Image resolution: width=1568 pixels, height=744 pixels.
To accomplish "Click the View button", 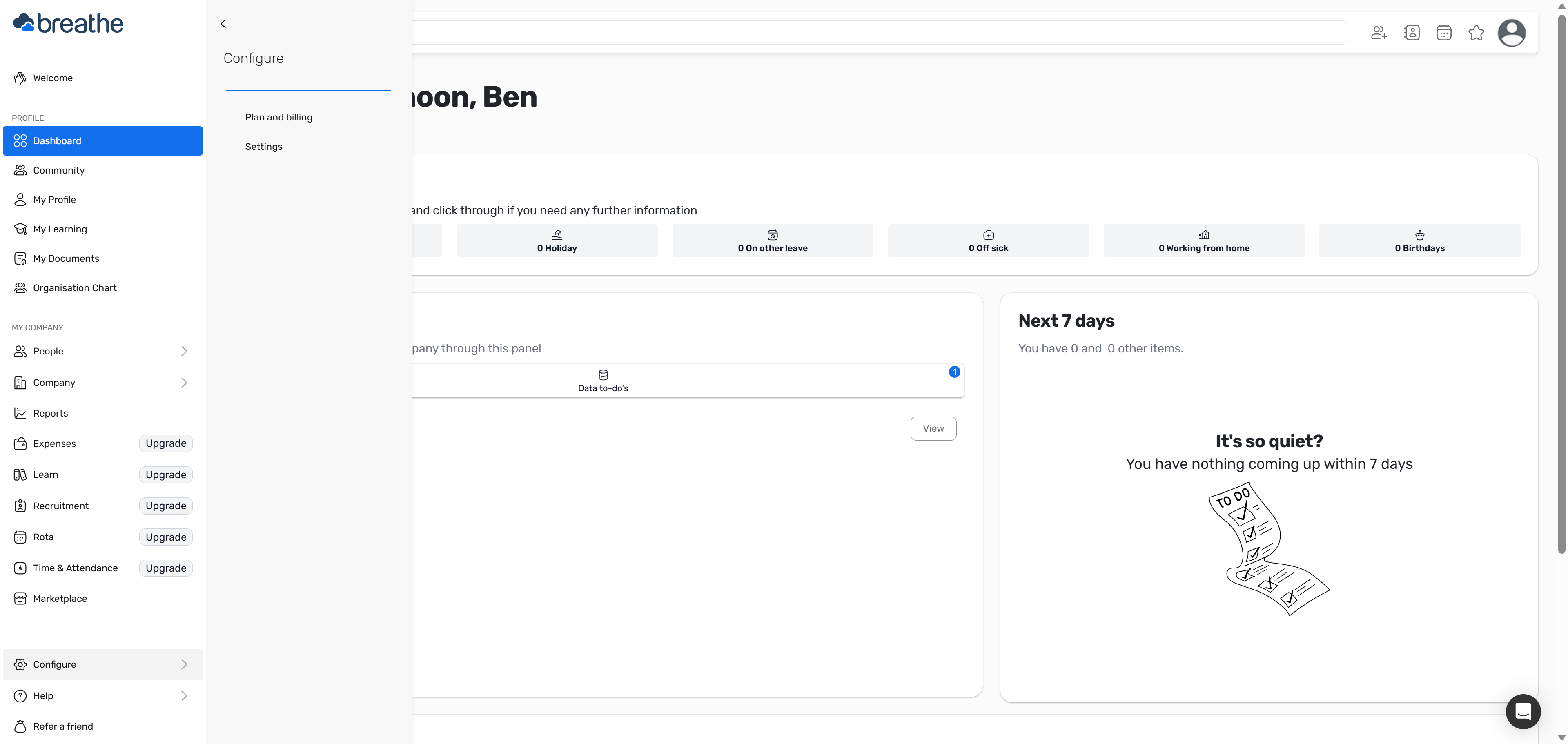I will tap(933, 429).
